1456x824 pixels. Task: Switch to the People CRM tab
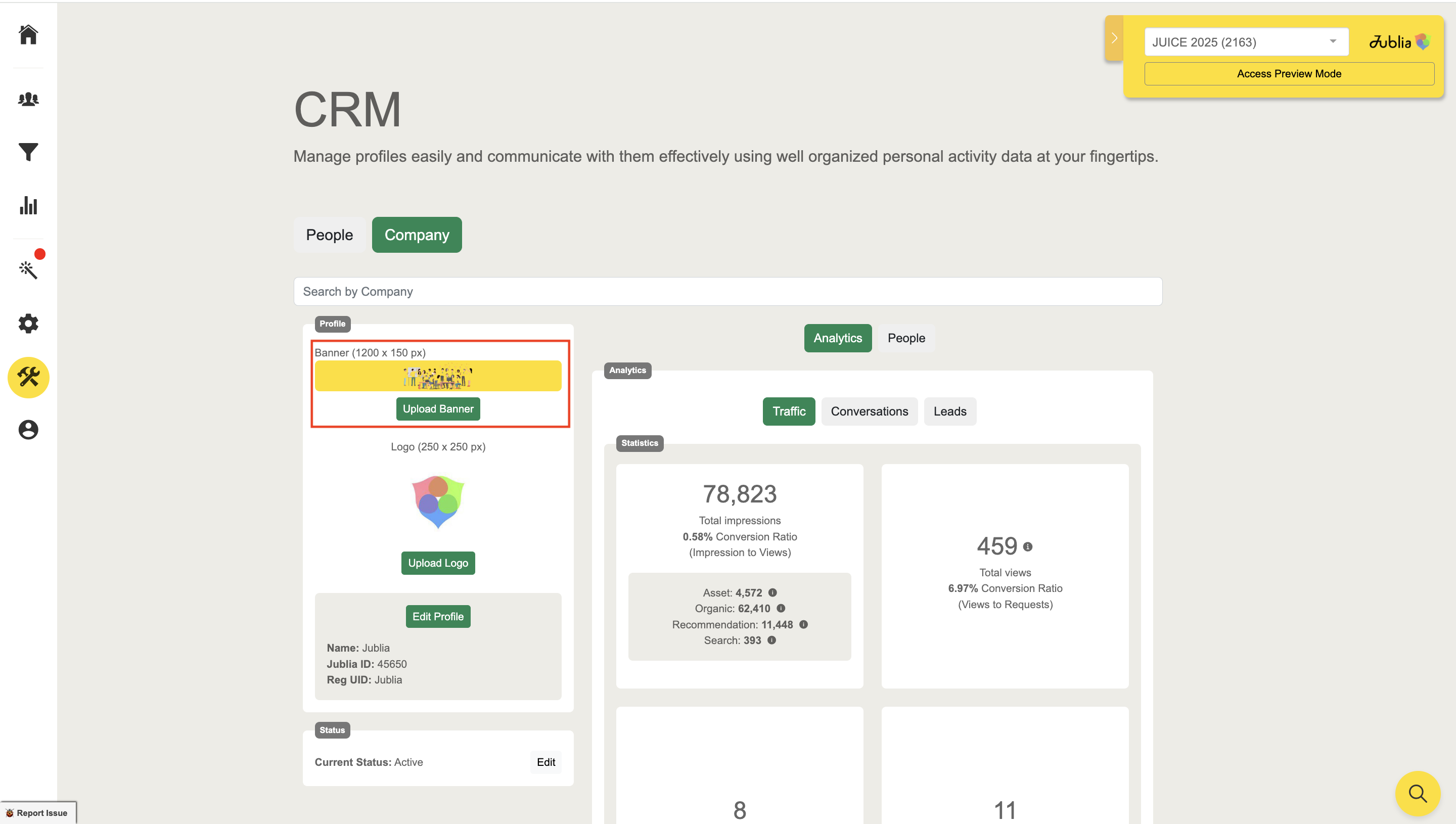coord(329,235)
